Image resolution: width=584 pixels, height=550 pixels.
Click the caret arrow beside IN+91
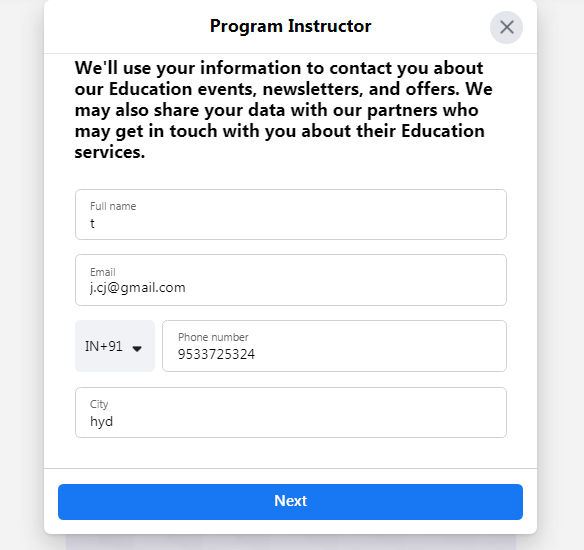point(137,349)
